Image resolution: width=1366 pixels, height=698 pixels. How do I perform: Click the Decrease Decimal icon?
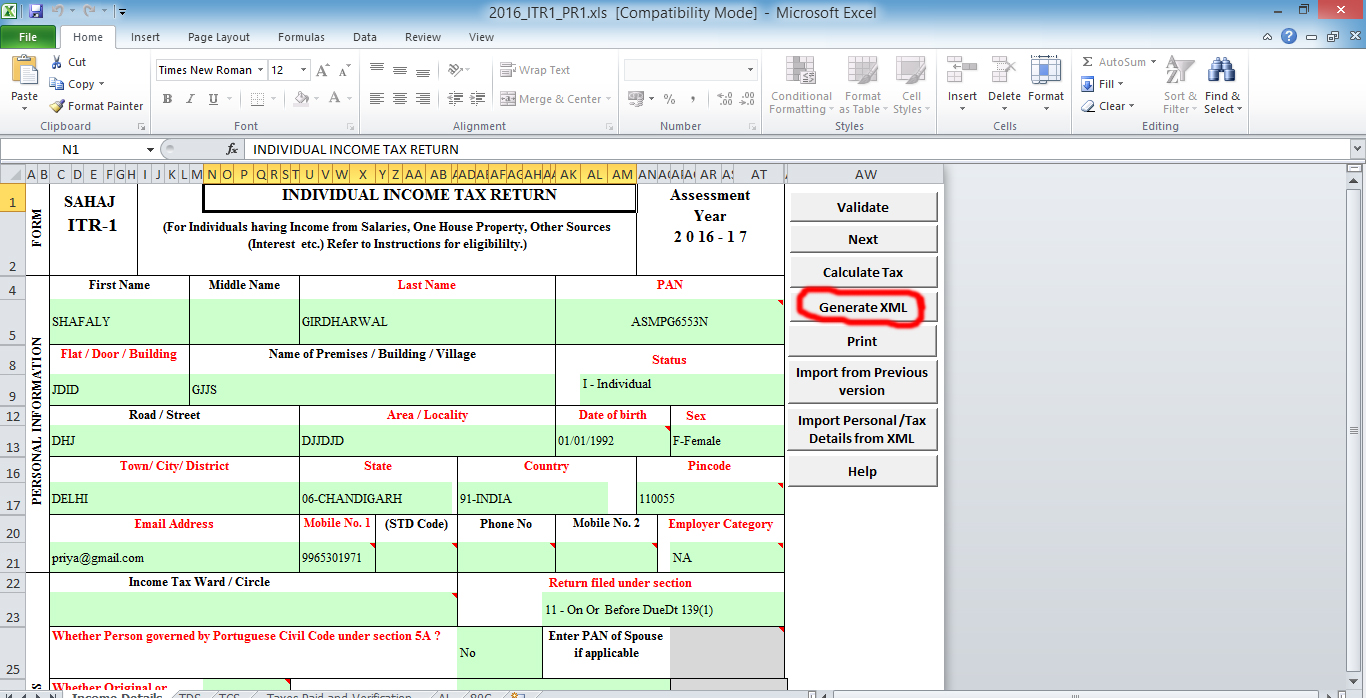(748, 99)
